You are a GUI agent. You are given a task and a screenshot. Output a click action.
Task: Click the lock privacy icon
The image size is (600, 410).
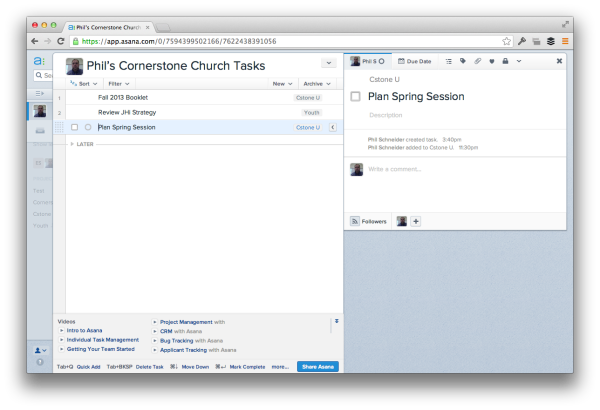[505, 61]
